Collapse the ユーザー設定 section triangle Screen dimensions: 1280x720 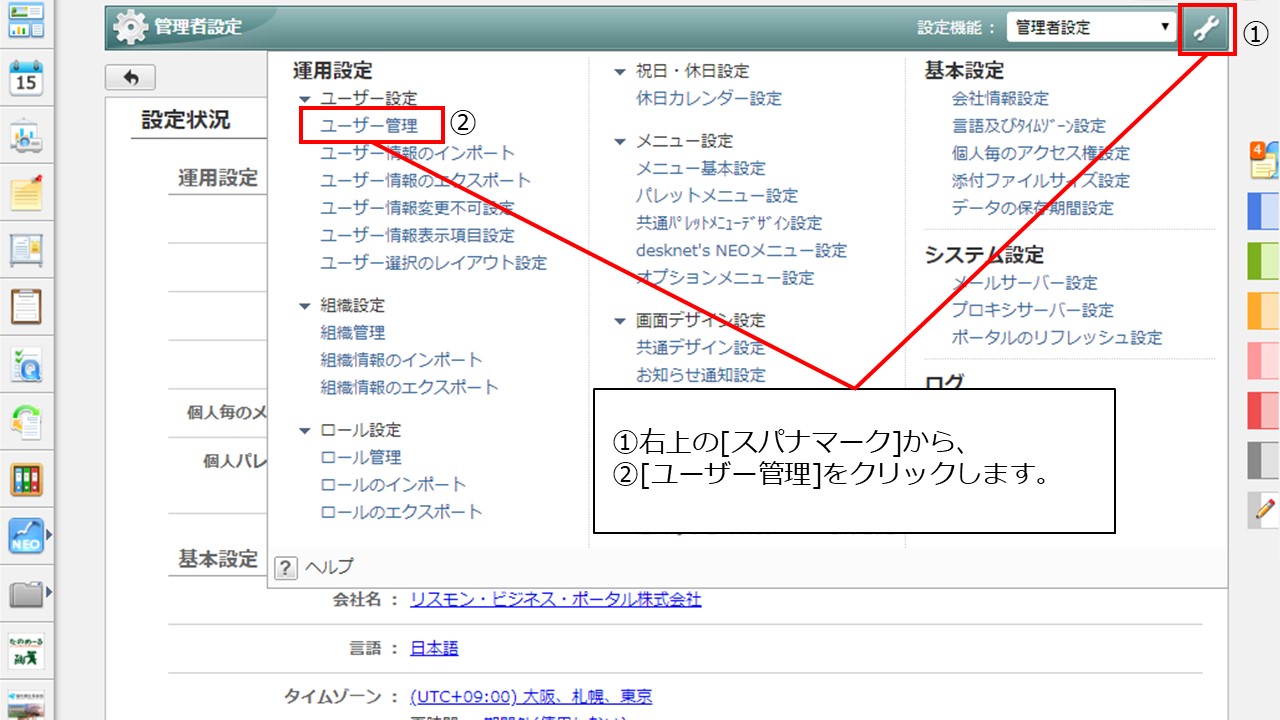point(306,99)
